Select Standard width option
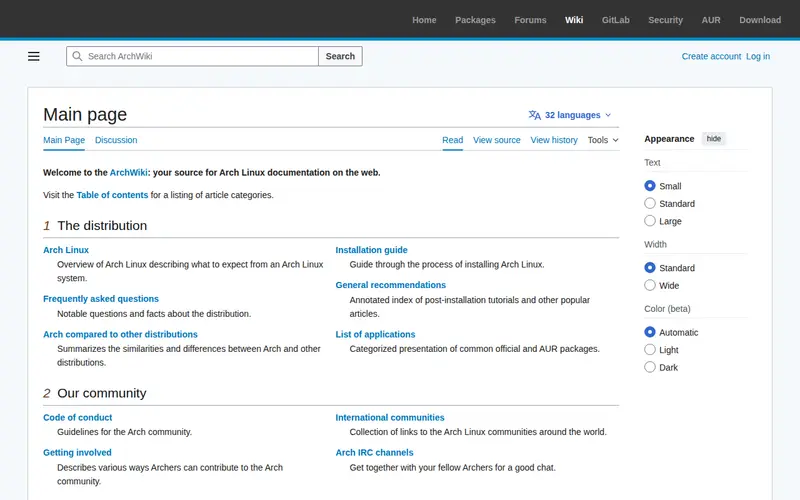800x500 pixels. [649, 267]
